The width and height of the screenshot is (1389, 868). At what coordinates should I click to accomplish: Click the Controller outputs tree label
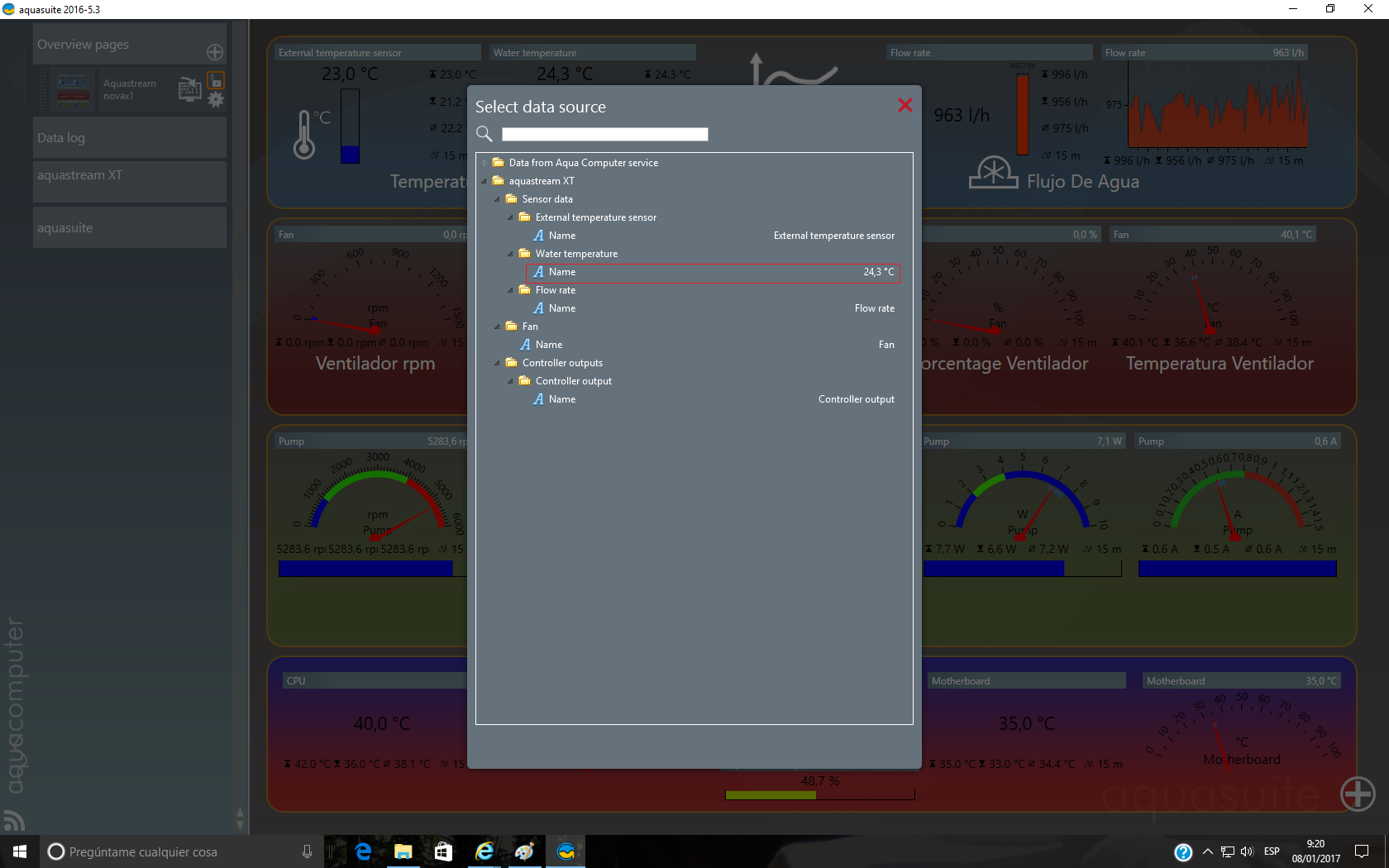(562, 363)
